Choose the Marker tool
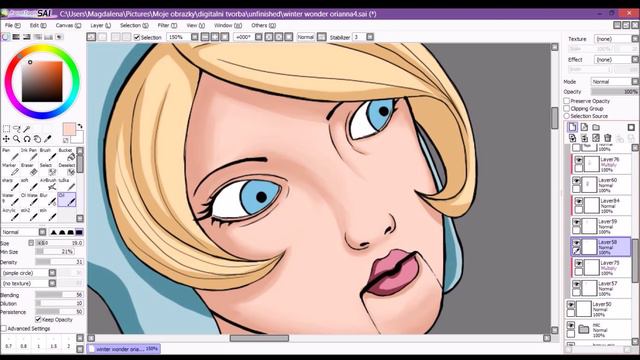The image size is (640, 360). [x=11, y=170]
